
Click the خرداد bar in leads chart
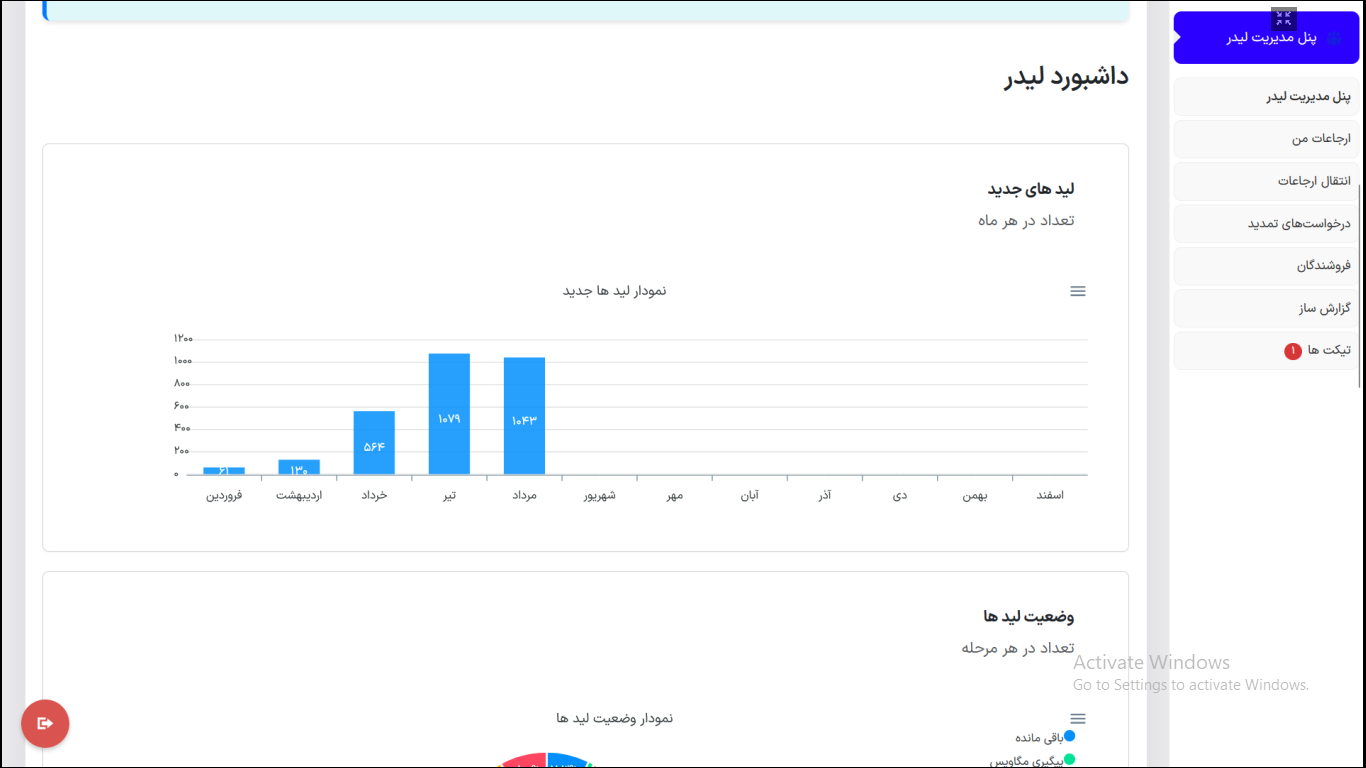pos(374,443)
